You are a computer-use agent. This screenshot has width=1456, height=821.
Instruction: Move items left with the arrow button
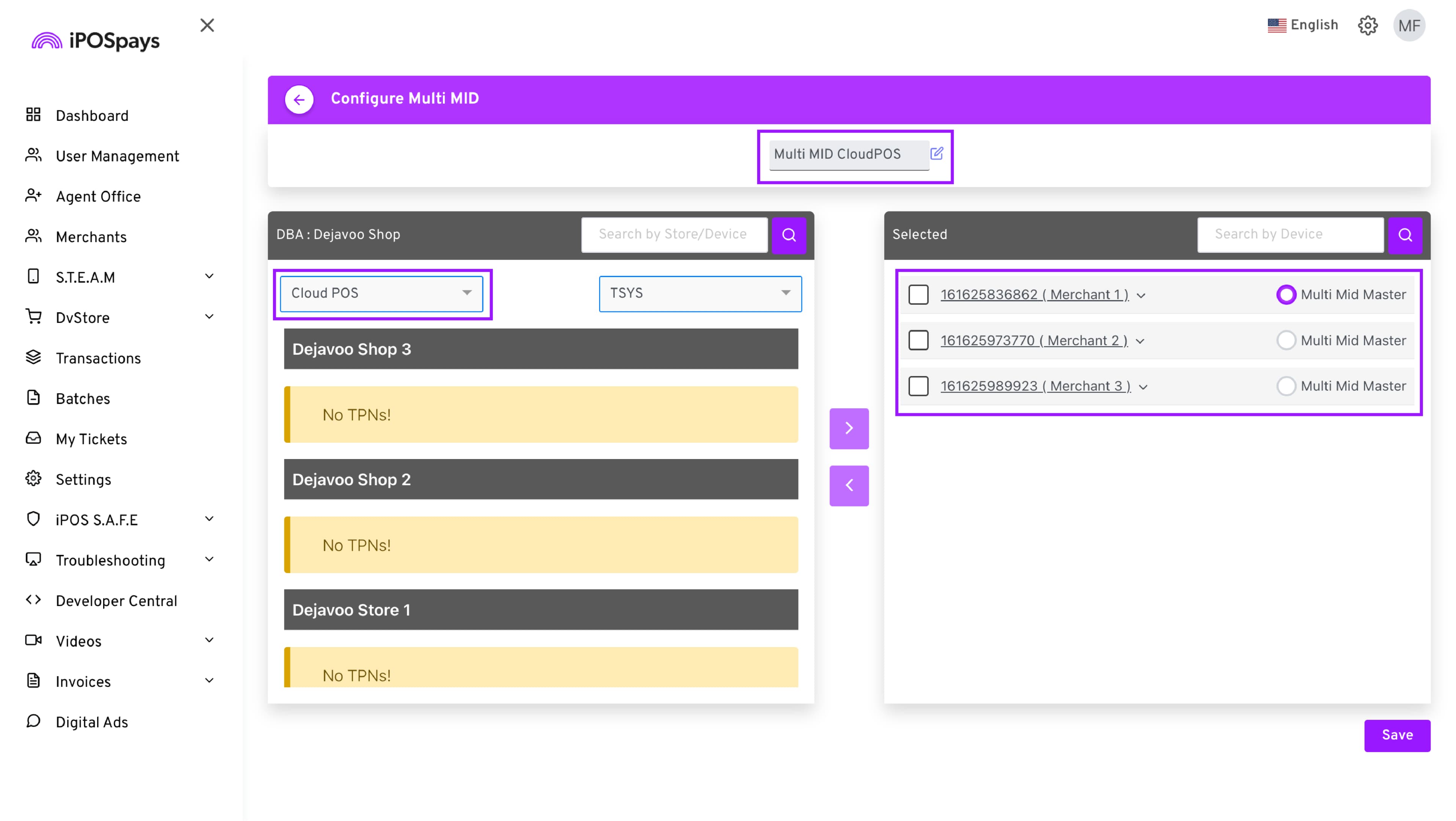tap(849, 486)
